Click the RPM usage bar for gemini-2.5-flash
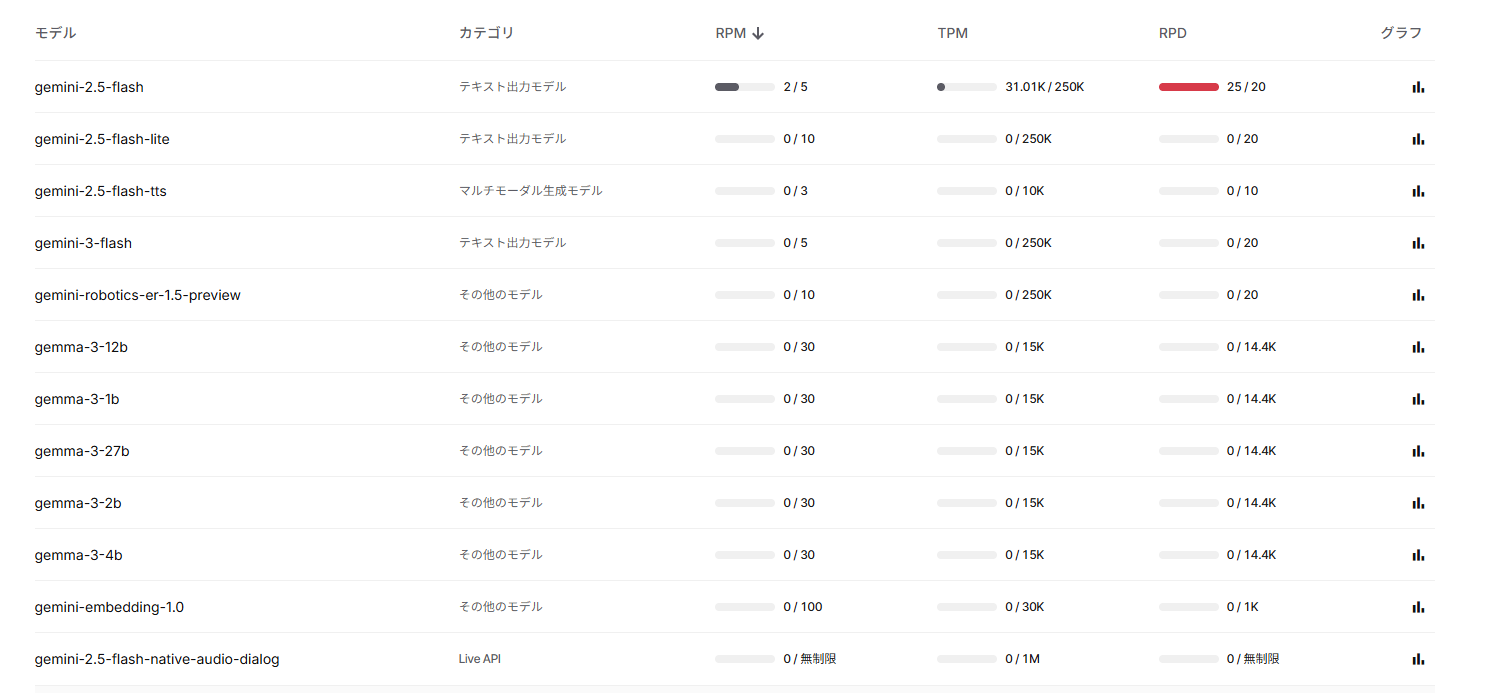The width and height of the screenshot is (1489, 693). pyautogui.click(x=744, y=87)
